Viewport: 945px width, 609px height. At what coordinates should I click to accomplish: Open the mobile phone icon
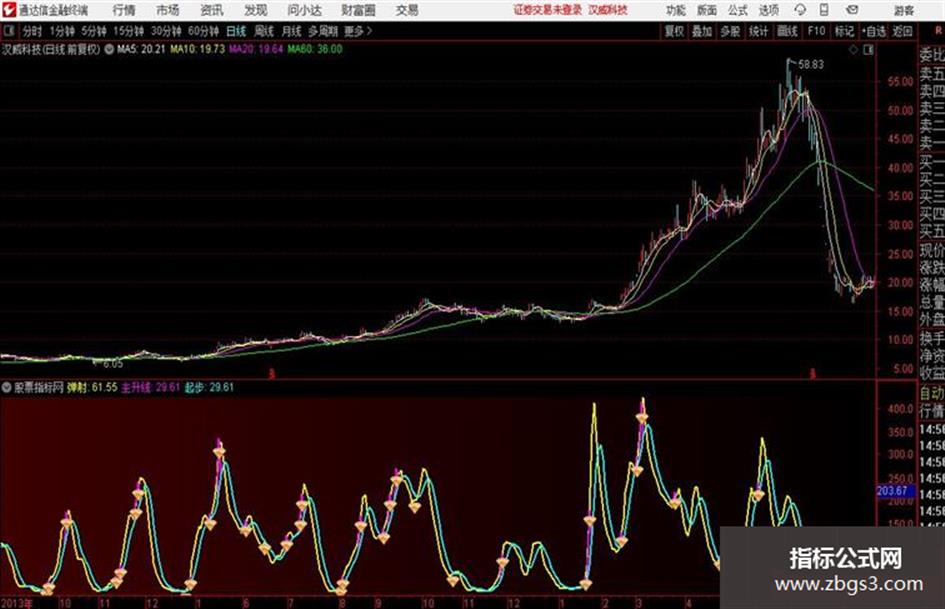click(x=824, y=10)
